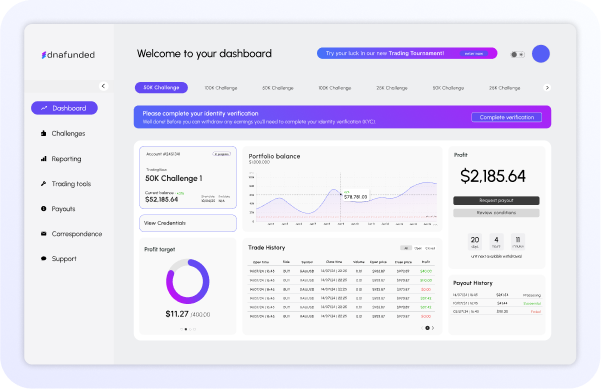Viewport: 601px width, 389px height.
Task: Click the portfolio chart data point marker
Action: point(341,194)
